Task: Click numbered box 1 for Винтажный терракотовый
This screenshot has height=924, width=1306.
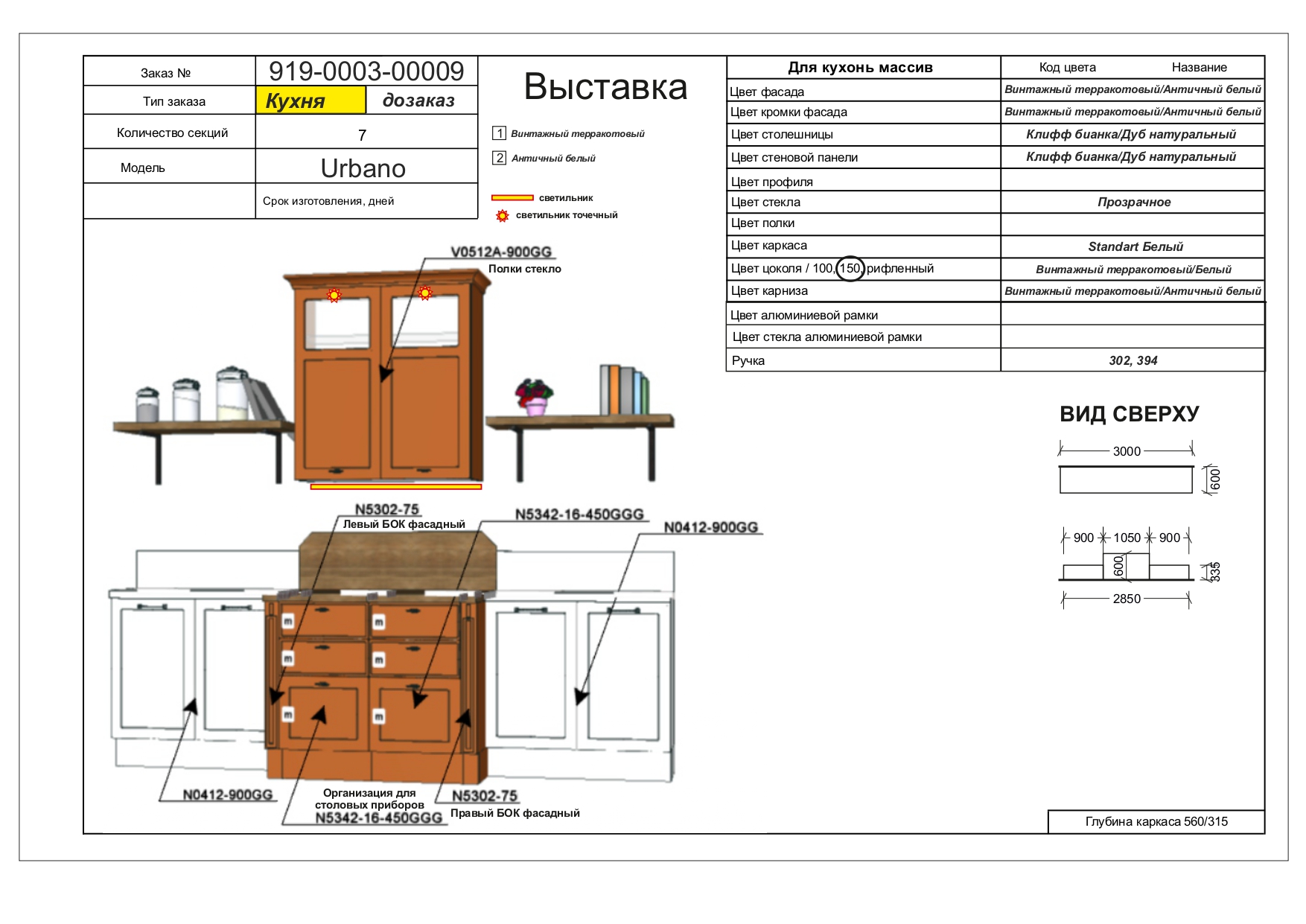Action: [499, 133]
